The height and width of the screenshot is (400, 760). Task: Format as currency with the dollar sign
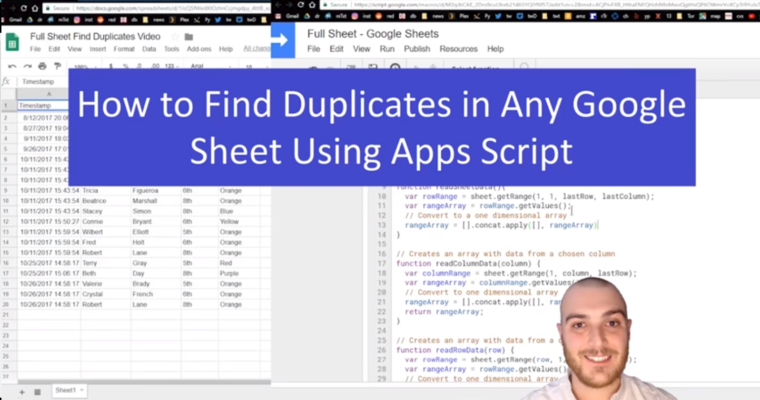pos(111,66)
